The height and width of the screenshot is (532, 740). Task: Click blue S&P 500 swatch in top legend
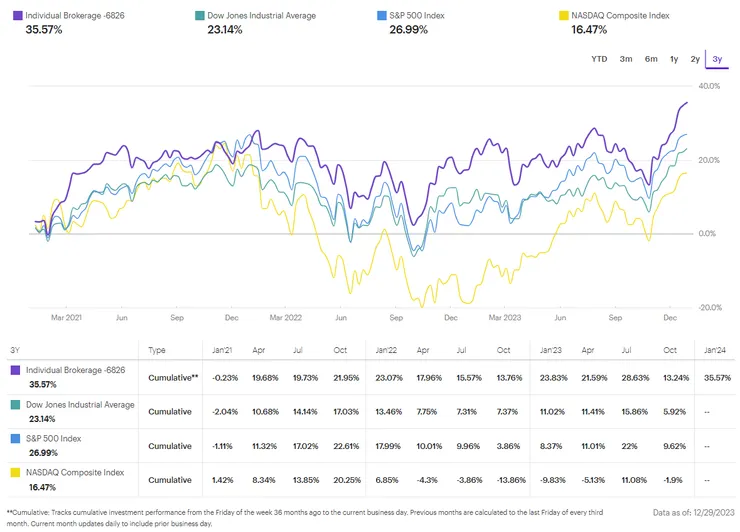pos(380,16)
